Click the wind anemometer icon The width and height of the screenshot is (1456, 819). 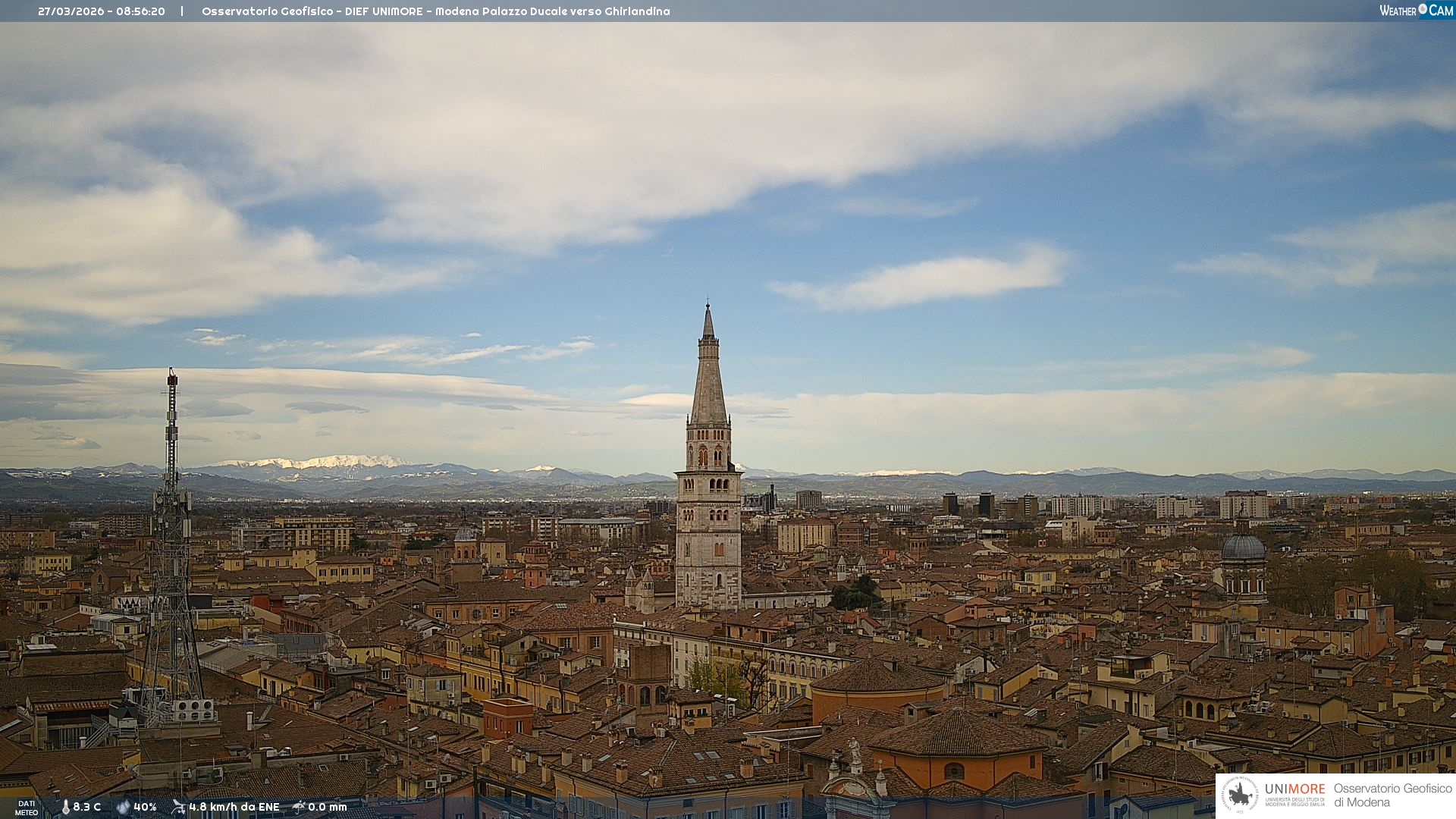[x=178, y=807]
